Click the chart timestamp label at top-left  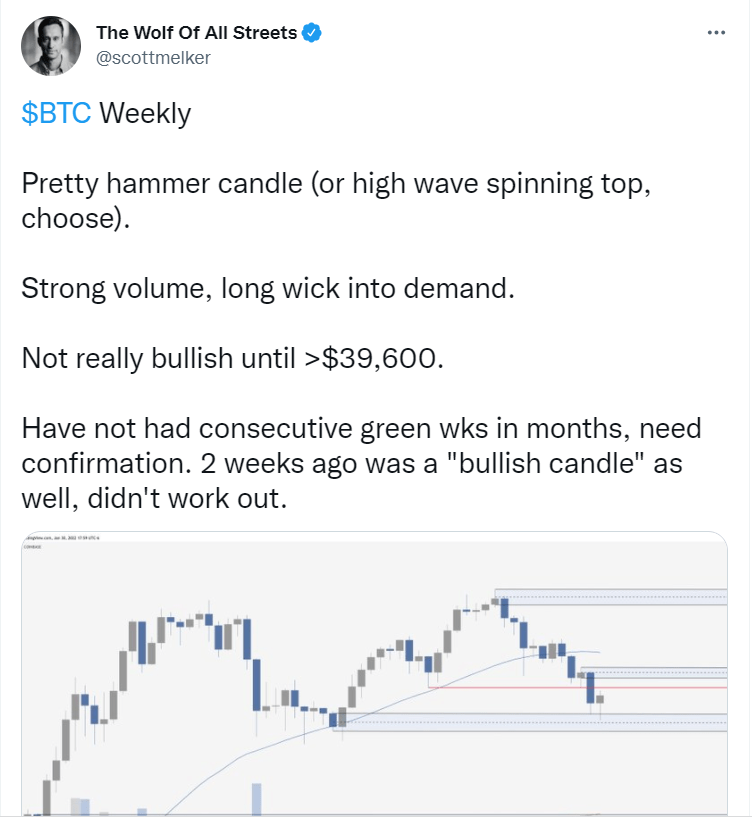pyautogui.click(x=62, y=538)
